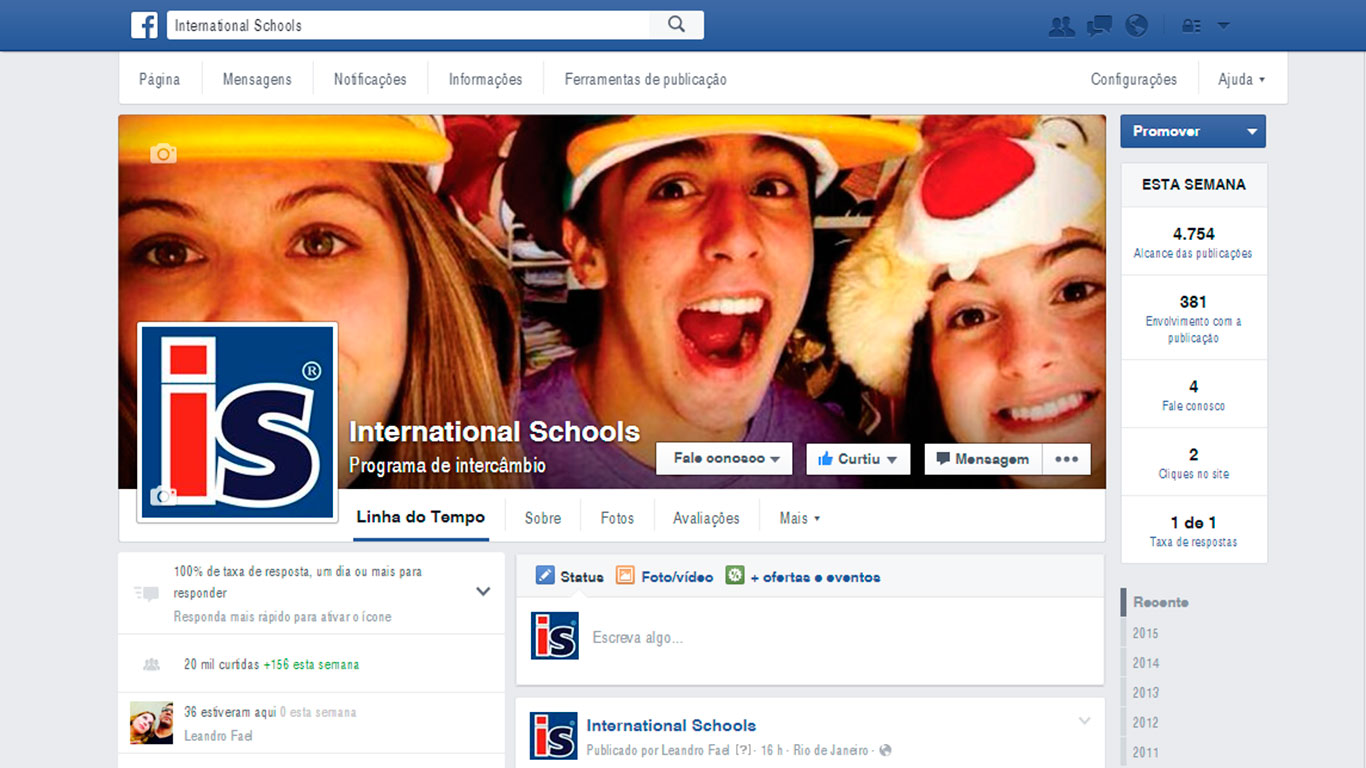Viewport: 1366px width, 768px height.
Task: Select the Foto/vídeo composer tab
Action: (x=665, y=576)
